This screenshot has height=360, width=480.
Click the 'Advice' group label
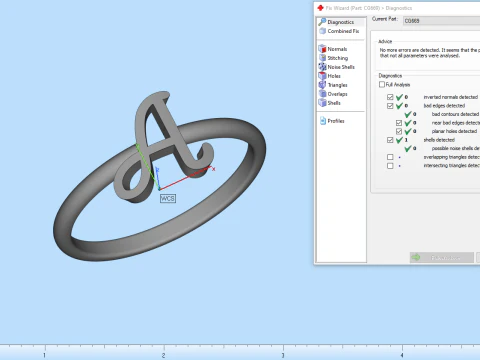[385, 41]
